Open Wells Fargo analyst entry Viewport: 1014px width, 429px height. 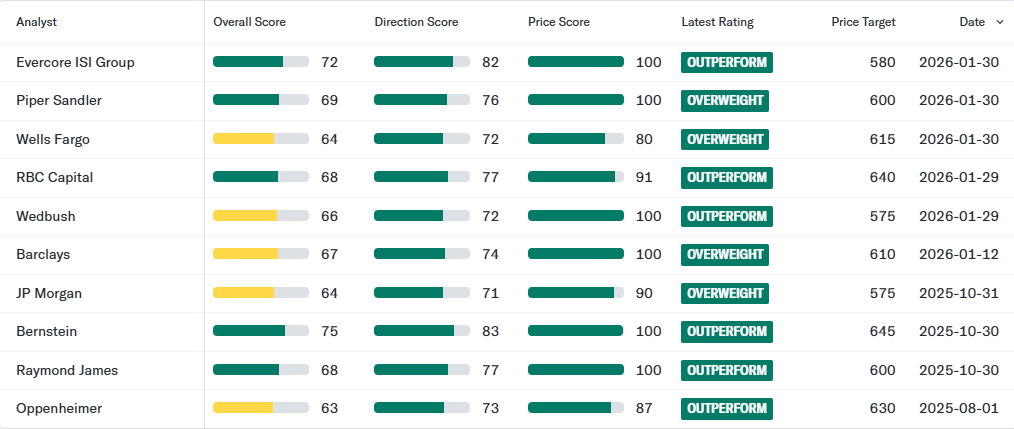tap(53, 139)
